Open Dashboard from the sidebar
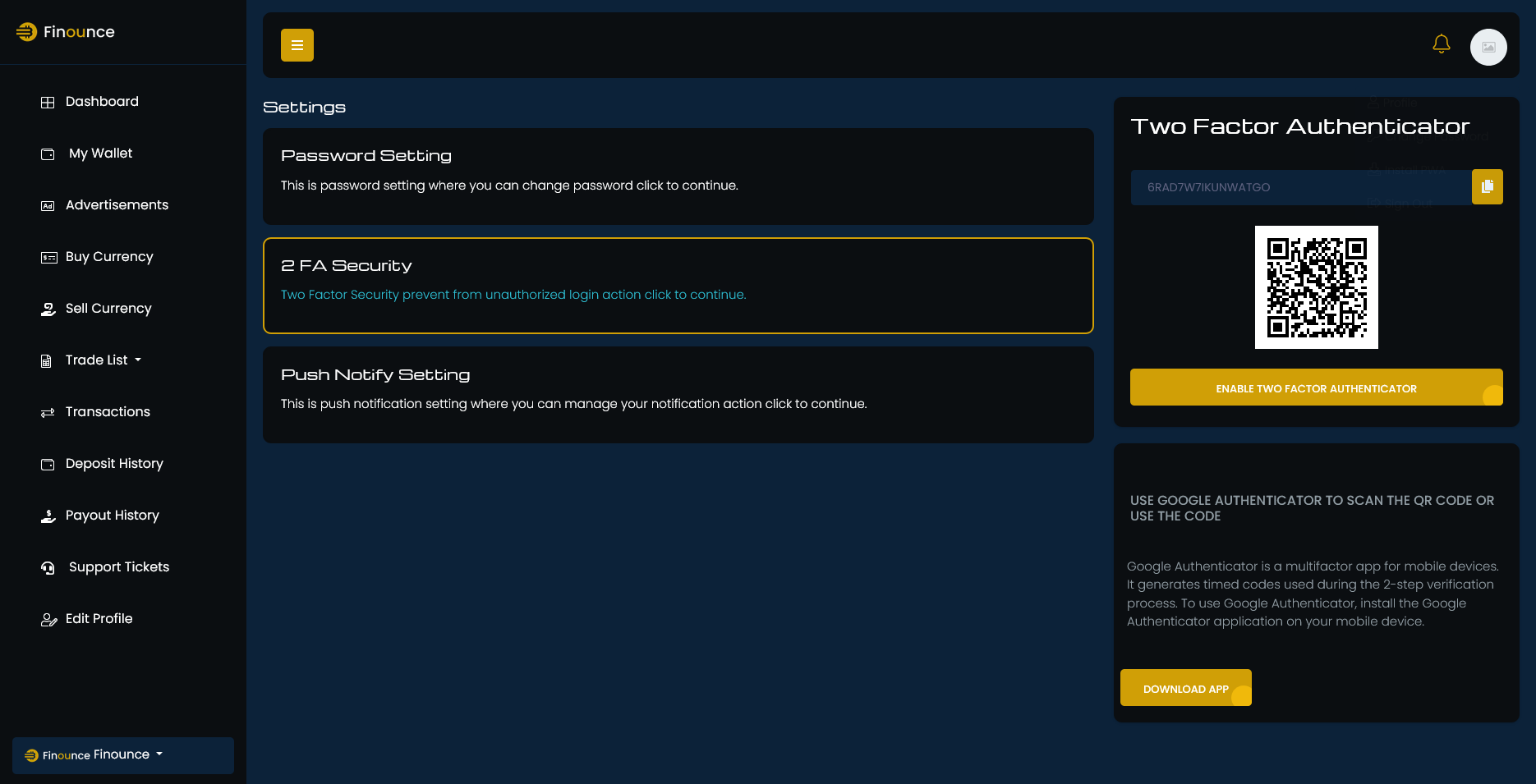The height and width of the screenshot is (784, 1536). [x=102, y=102]
